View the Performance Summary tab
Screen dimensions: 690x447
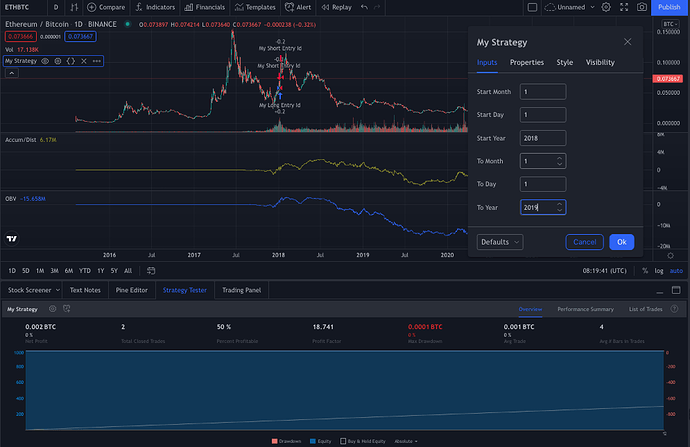point(585,309)
